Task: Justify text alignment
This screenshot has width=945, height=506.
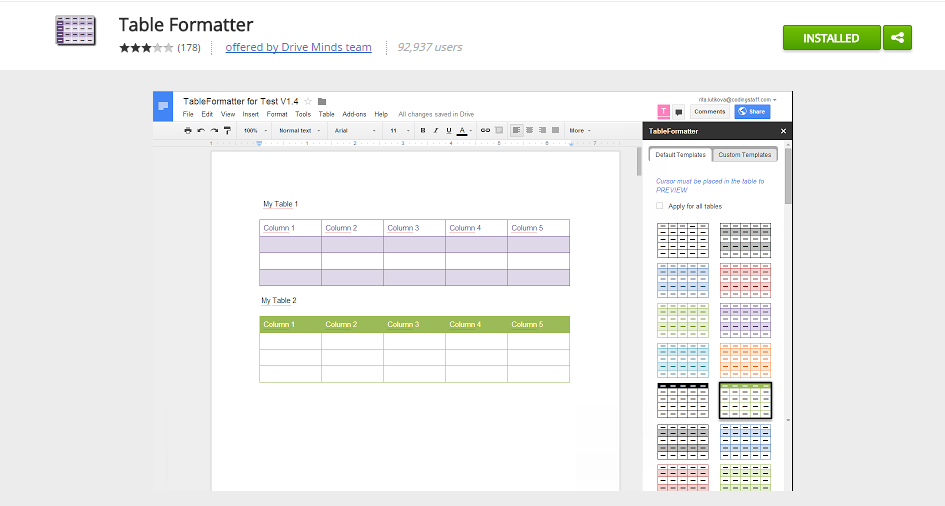Action: pos(556,130)
